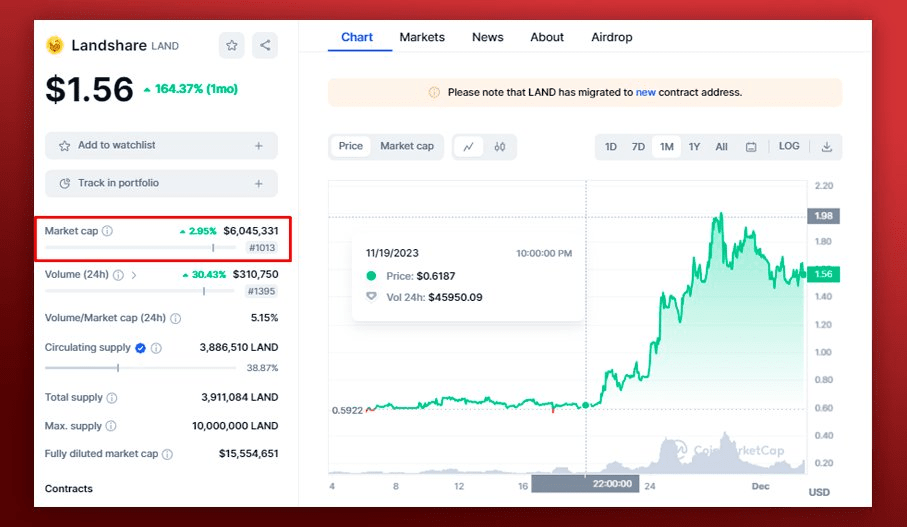Open Volume/Market cap info icon
The image size is (907, 527).
pyautogui.click(x=176, y=318)
